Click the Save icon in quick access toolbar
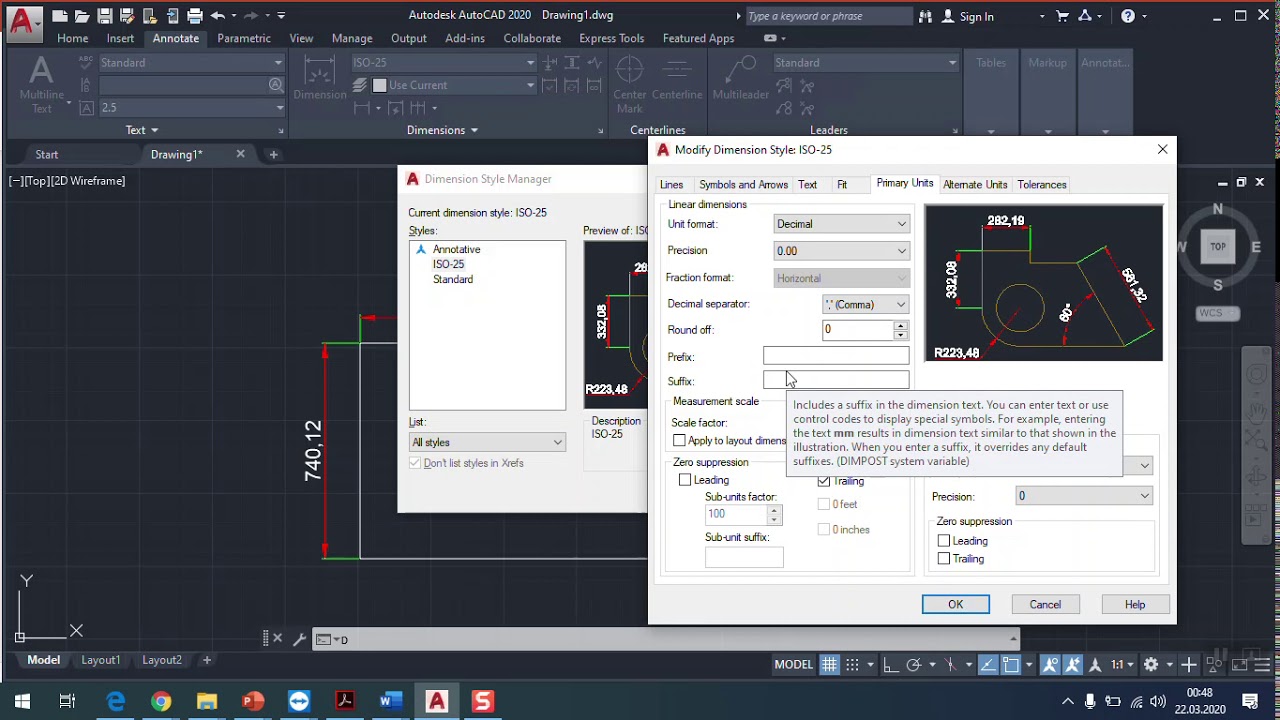 [104, 16]
